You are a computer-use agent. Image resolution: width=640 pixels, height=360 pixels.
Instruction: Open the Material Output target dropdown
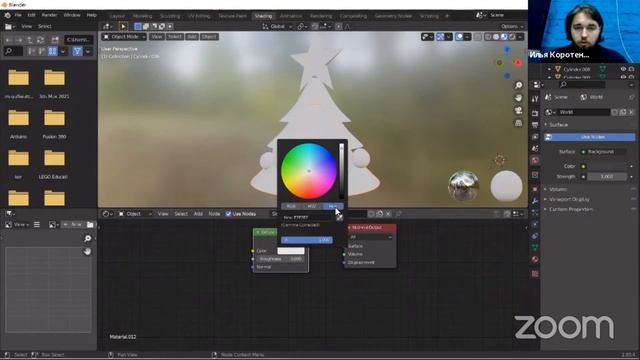371,237
